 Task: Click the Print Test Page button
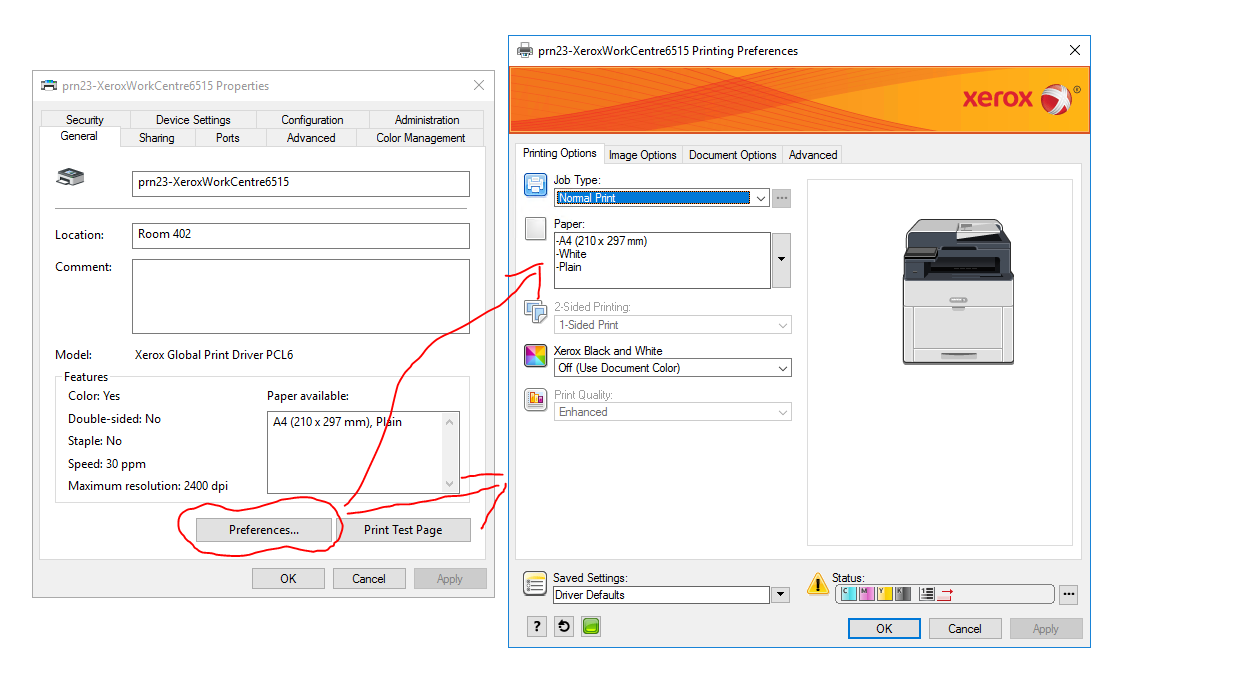(x=403, y=530)
